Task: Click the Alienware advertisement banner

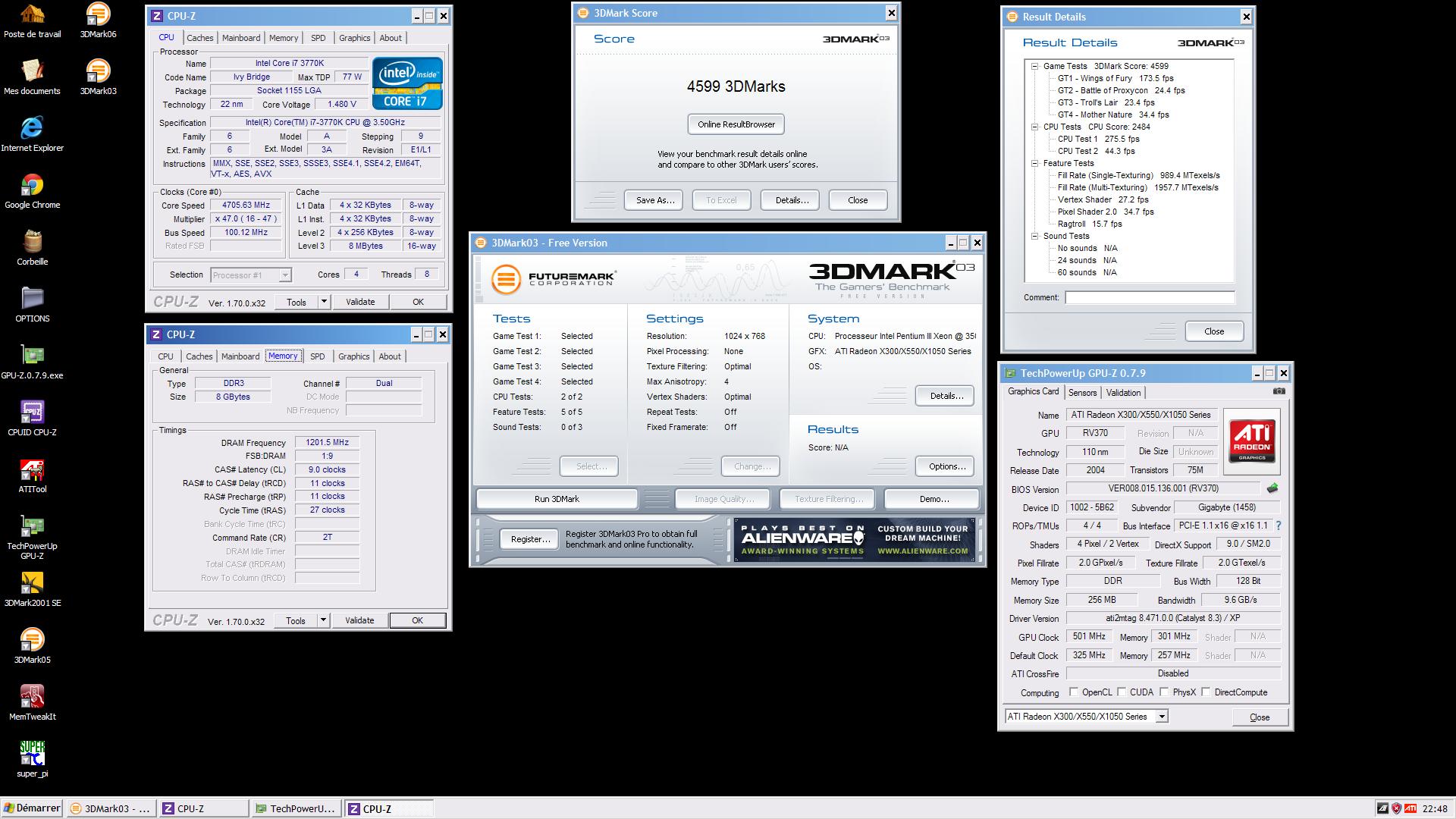Action: 854,540
